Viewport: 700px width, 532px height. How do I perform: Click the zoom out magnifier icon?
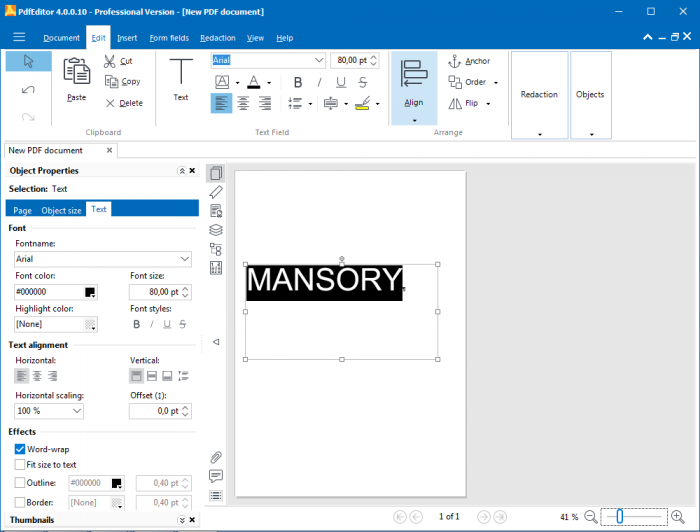[x=590, y=517]
